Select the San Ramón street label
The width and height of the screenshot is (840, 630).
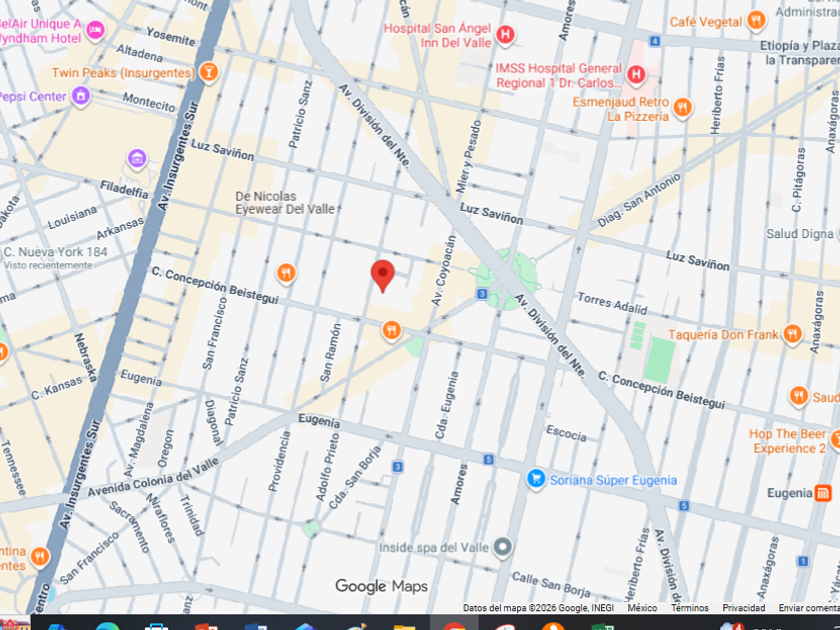(x=330, y=352)
